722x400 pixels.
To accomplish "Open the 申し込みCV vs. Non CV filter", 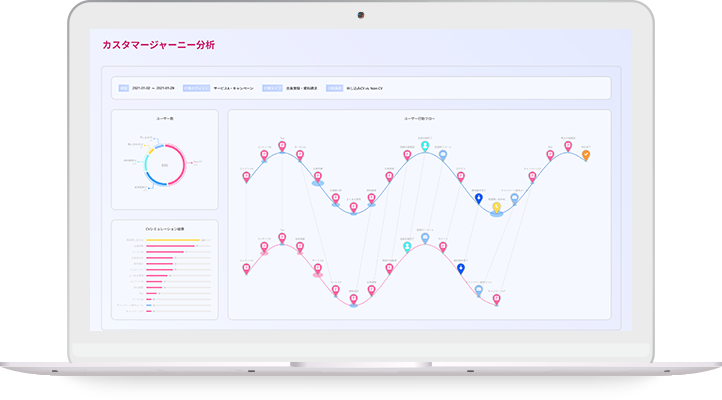I will 362,88.
